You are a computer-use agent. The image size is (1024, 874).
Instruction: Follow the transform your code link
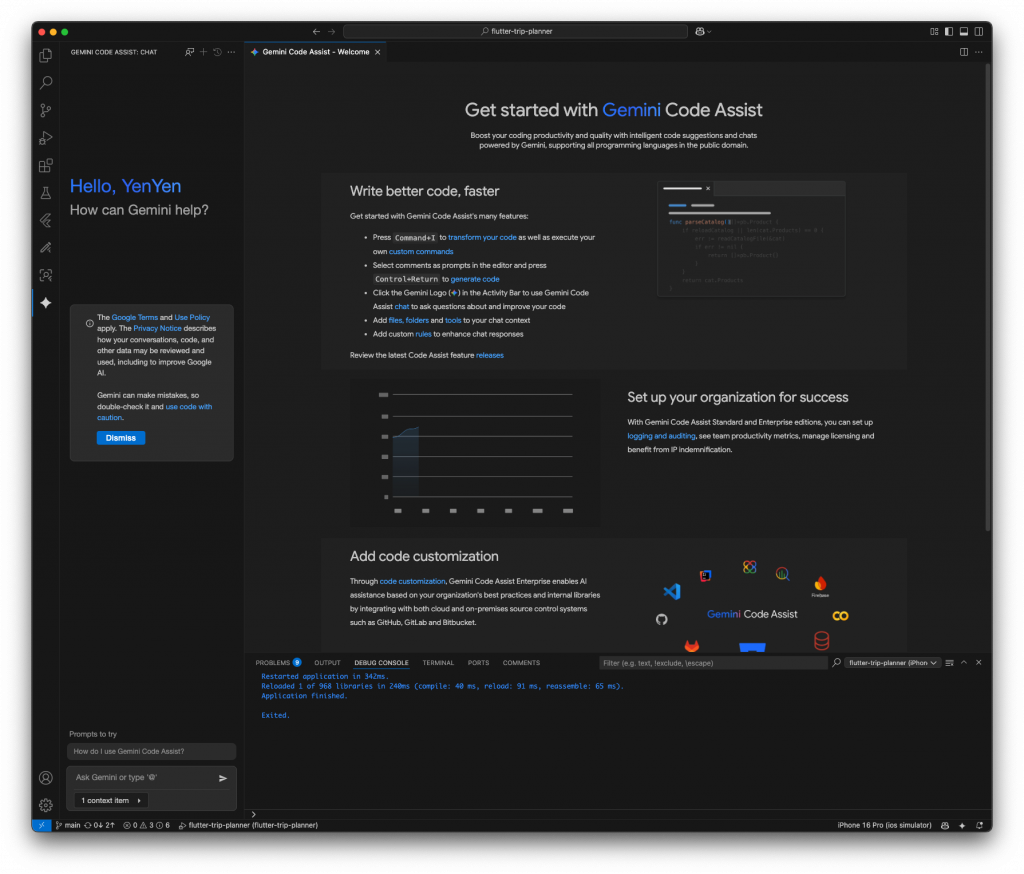coord(482,237)
